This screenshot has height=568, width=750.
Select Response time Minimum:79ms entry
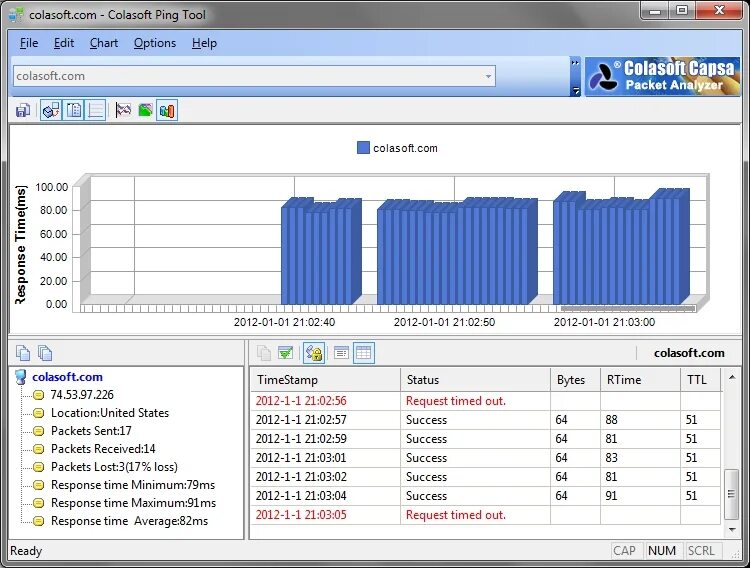[x=133, y=485]
